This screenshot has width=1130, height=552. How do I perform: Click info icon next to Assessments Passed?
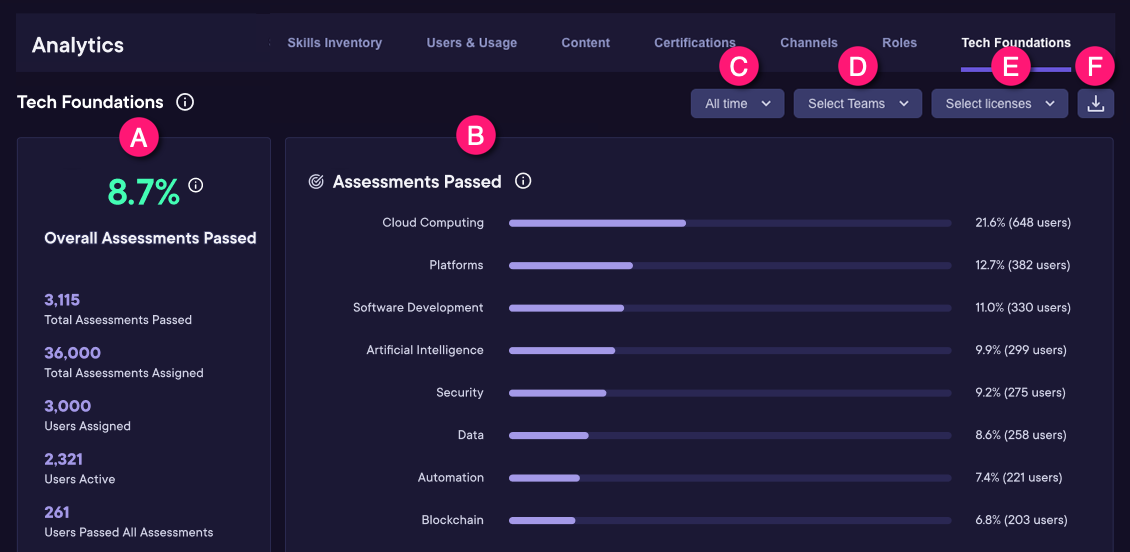[523, 181]
